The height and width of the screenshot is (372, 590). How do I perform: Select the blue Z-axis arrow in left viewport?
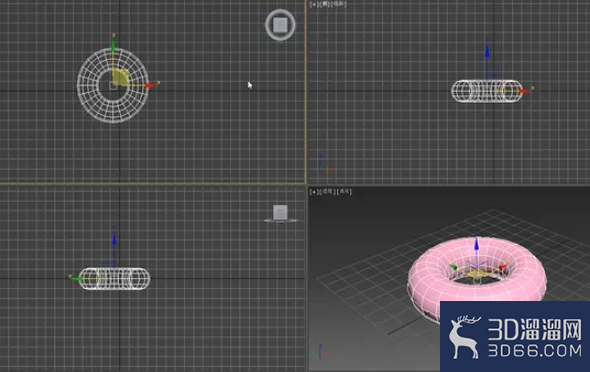(x=487, y=51)
